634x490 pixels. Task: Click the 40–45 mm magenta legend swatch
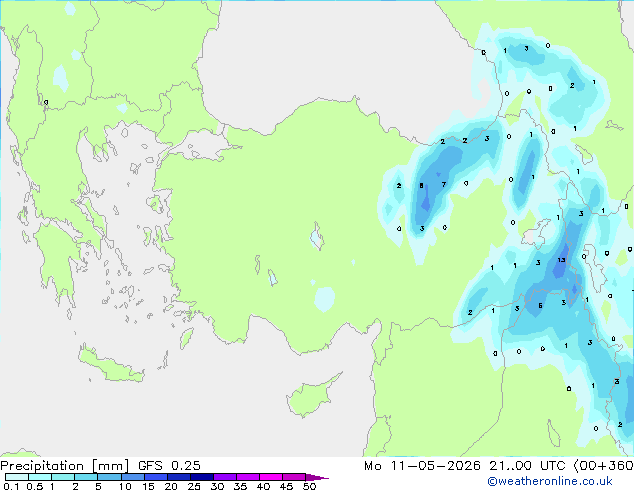(271, 477)
